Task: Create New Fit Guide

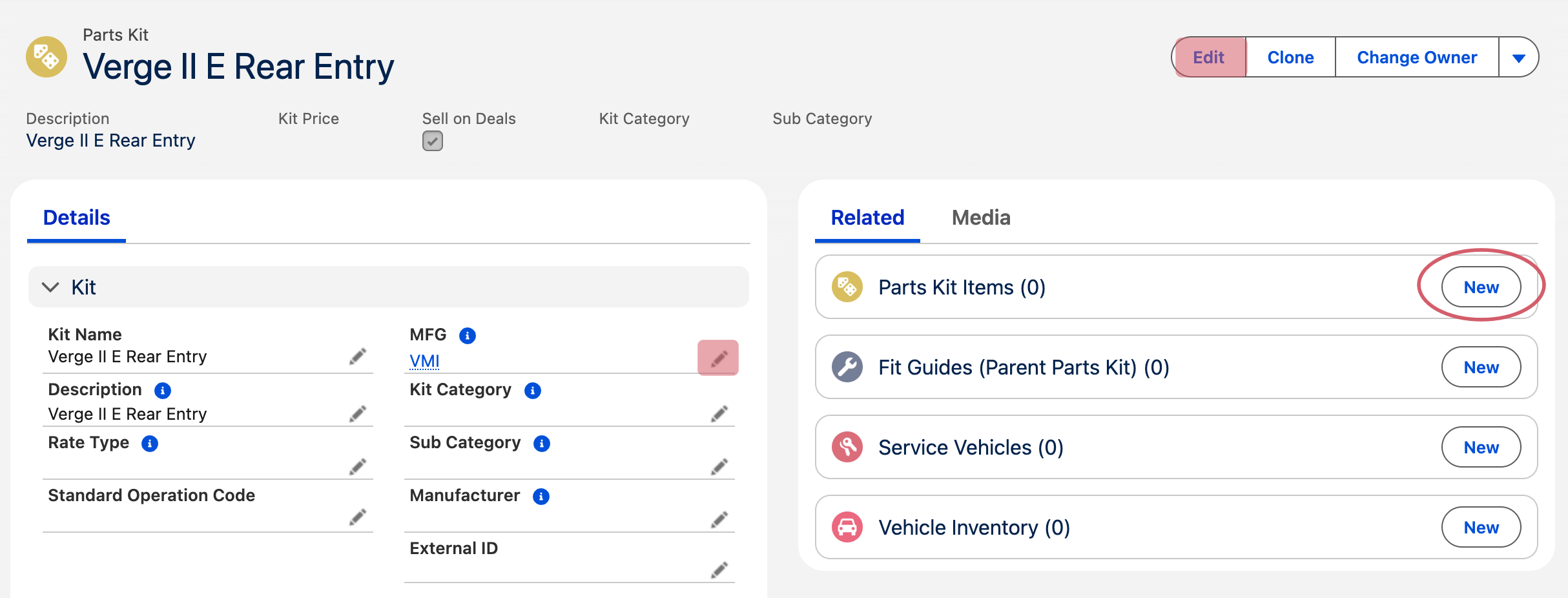Action: pyautogui.click(x=1481, y=367)
